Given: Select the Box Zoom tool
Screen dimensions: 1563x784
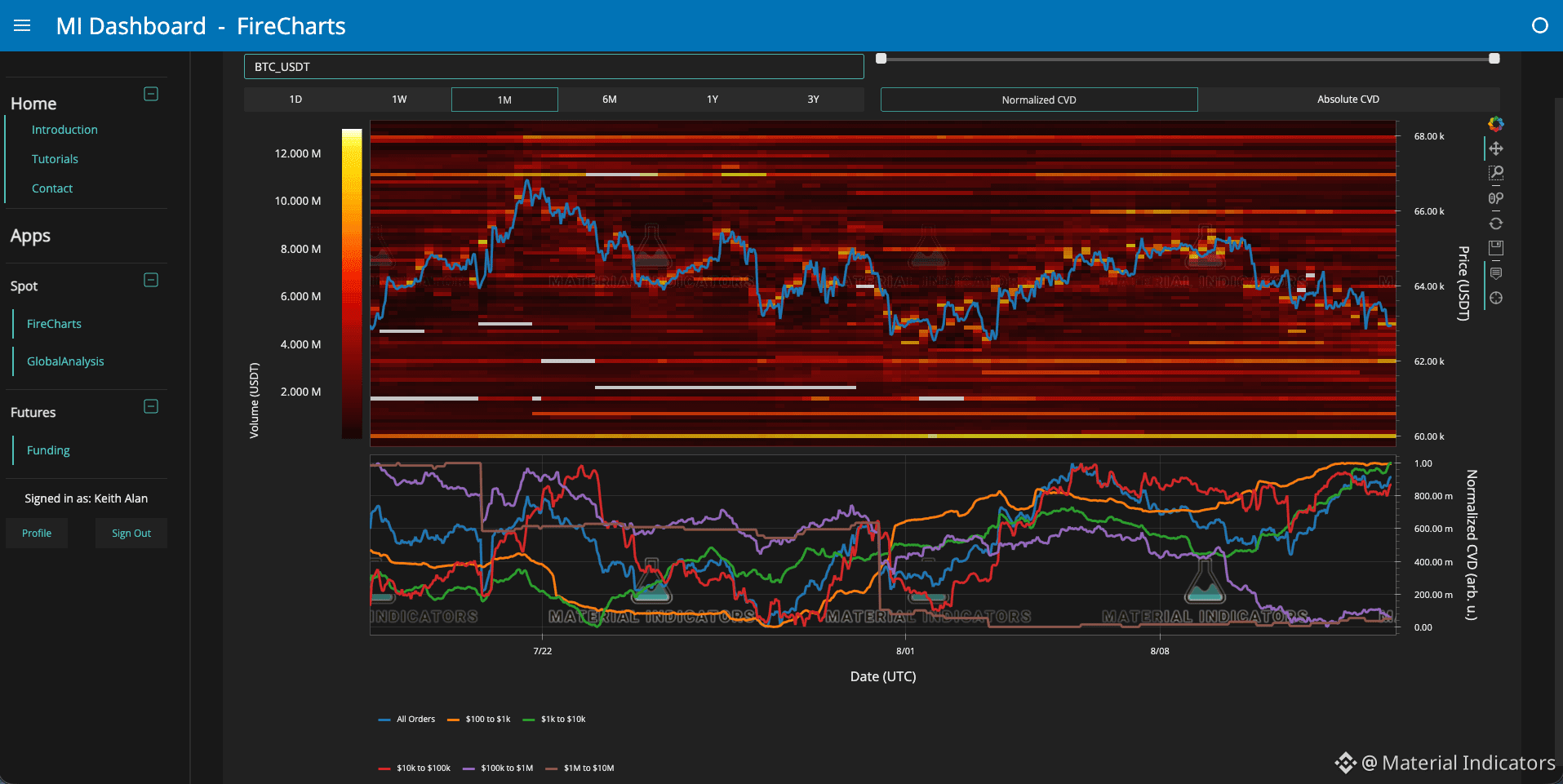Looking at the screenshot, I should (x=1495, y=173).
